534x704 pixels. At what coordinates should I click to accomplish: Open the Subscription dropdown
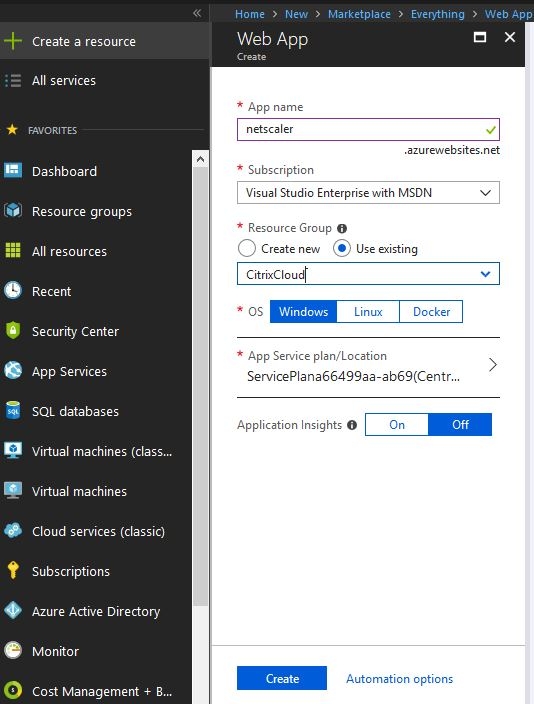coord(368,193)
